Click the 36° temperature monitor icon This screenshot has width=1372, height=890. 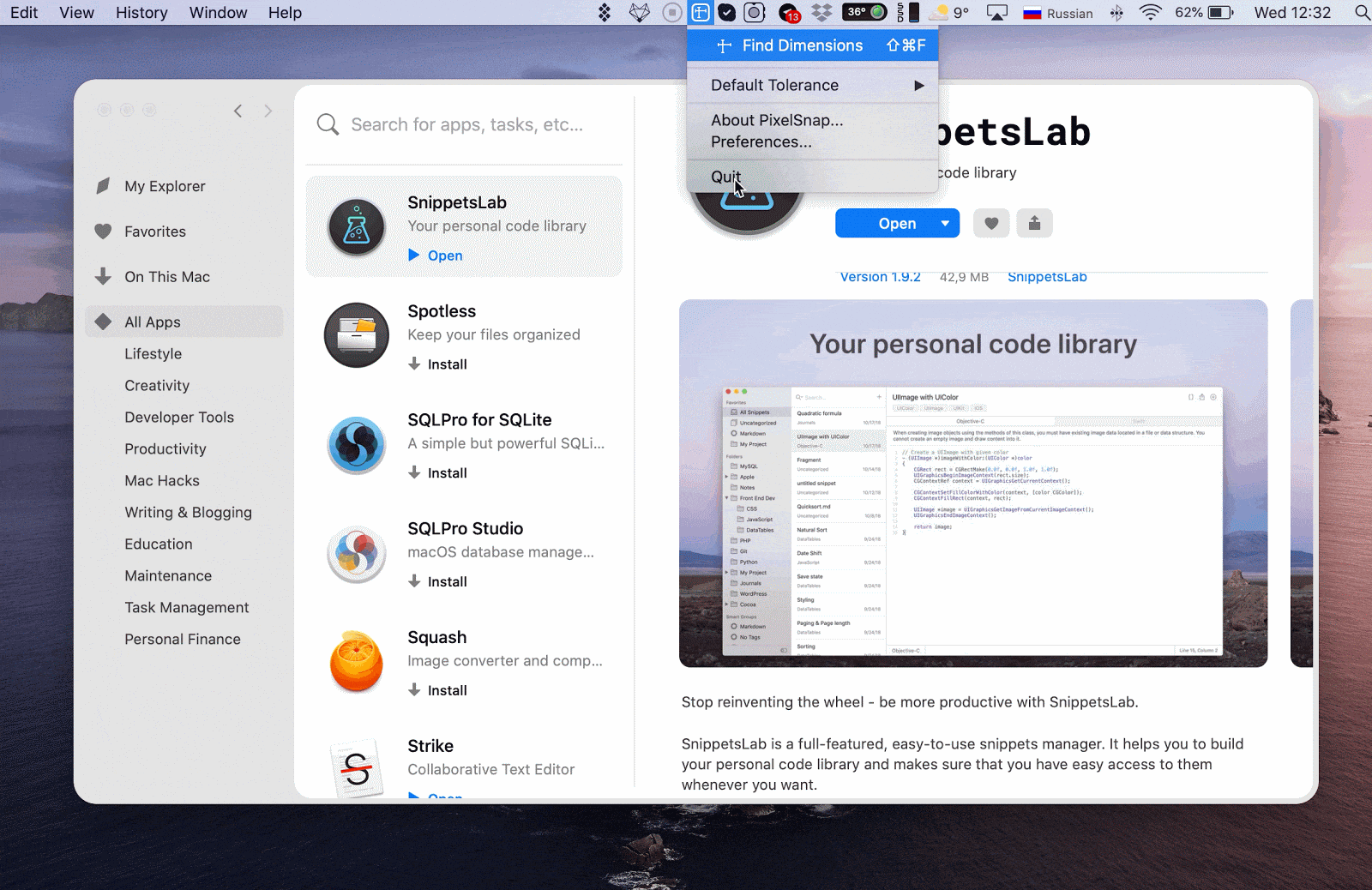[865, 12]
